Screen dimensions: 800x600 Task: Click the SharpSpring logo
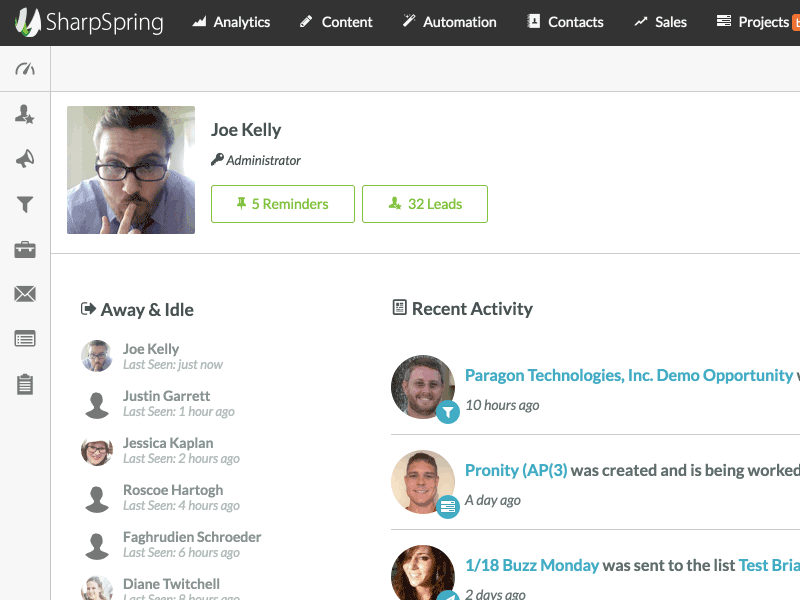click(x=89, y=22)
